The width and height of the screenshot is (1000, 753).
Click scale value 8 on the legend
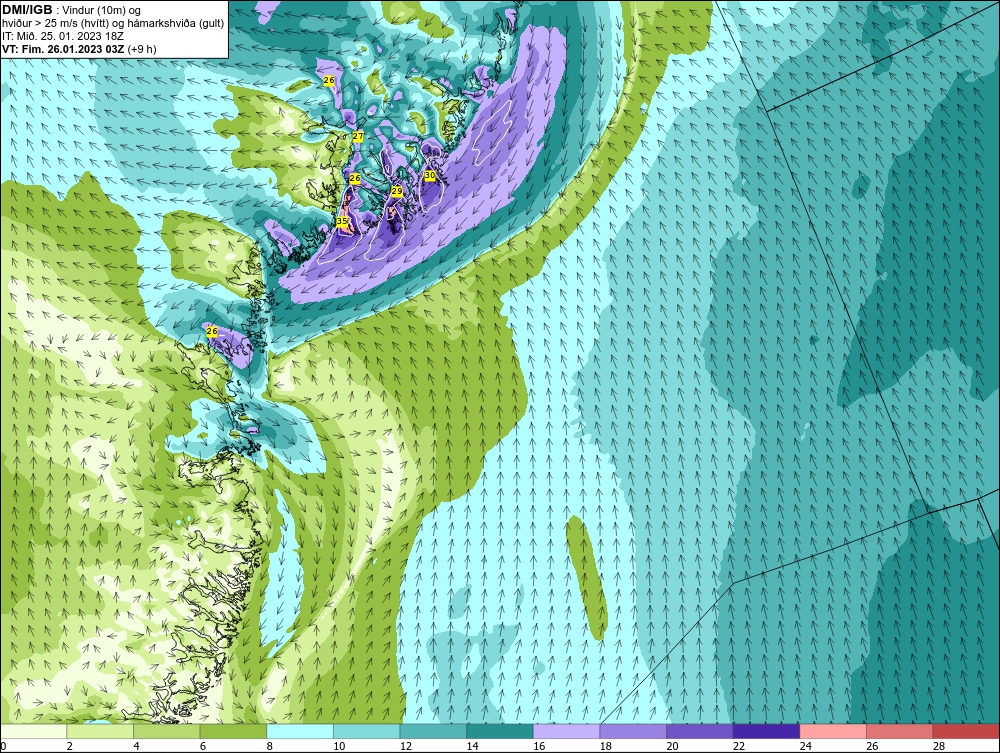[x=270, y=746]
